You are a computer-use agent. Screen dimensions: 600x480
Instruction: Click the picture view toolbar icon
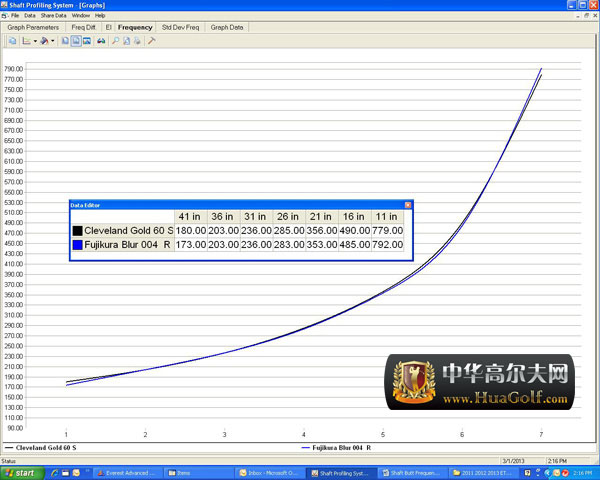coord(87,41)
